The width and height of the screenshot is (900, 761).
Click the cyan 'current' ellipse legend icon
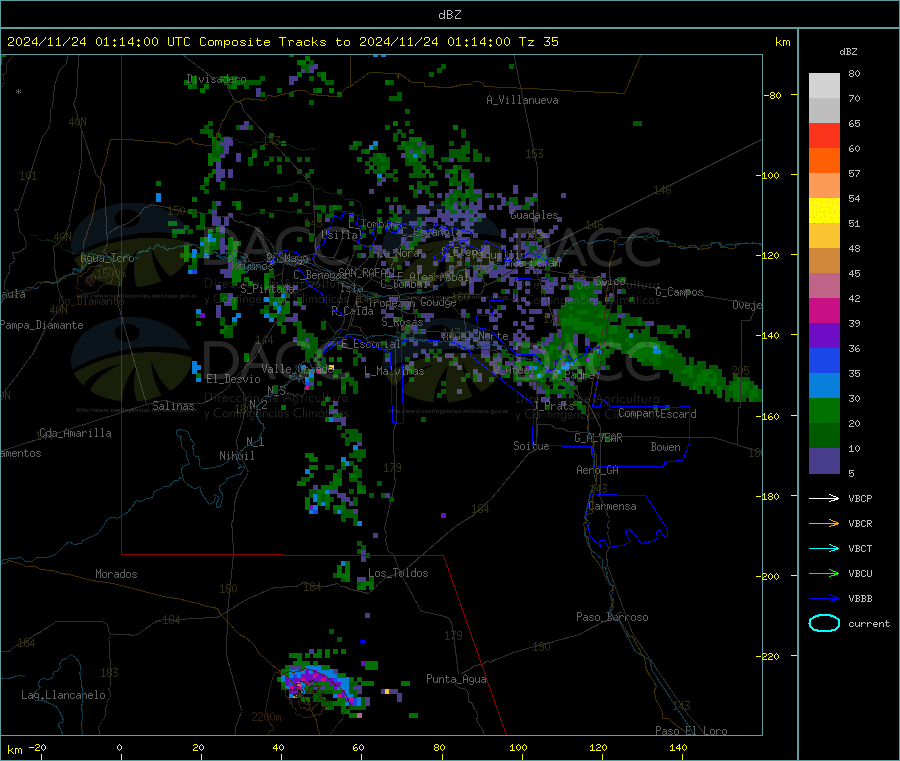pos(824,623)
